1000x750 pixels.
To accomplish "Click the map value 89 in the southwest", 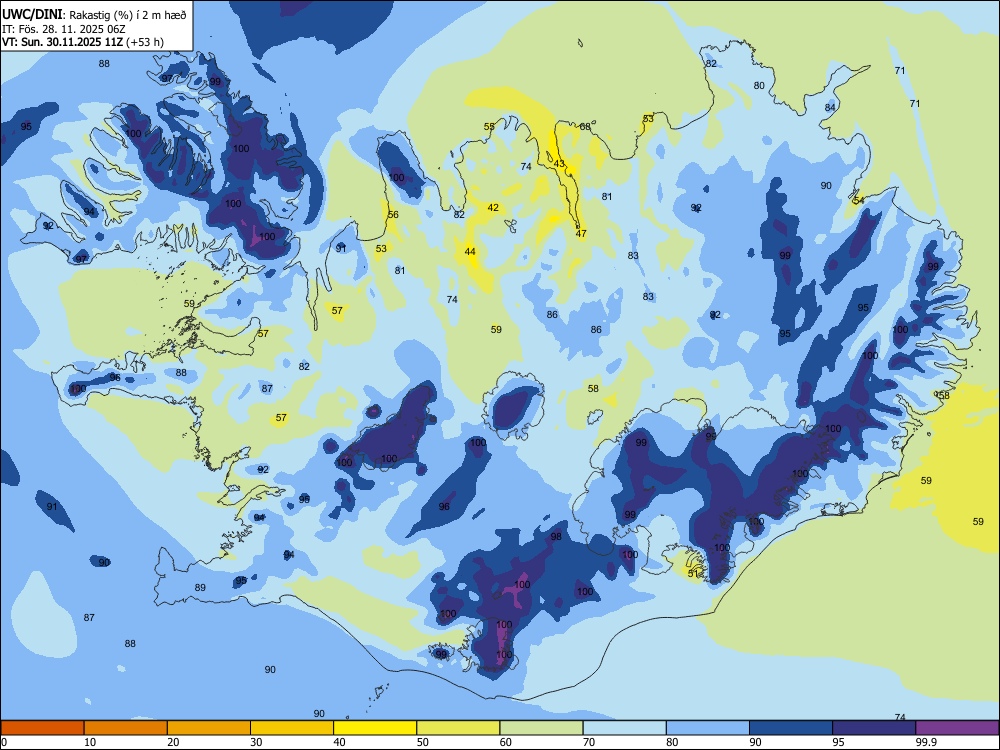I will [x=200, y=587].
